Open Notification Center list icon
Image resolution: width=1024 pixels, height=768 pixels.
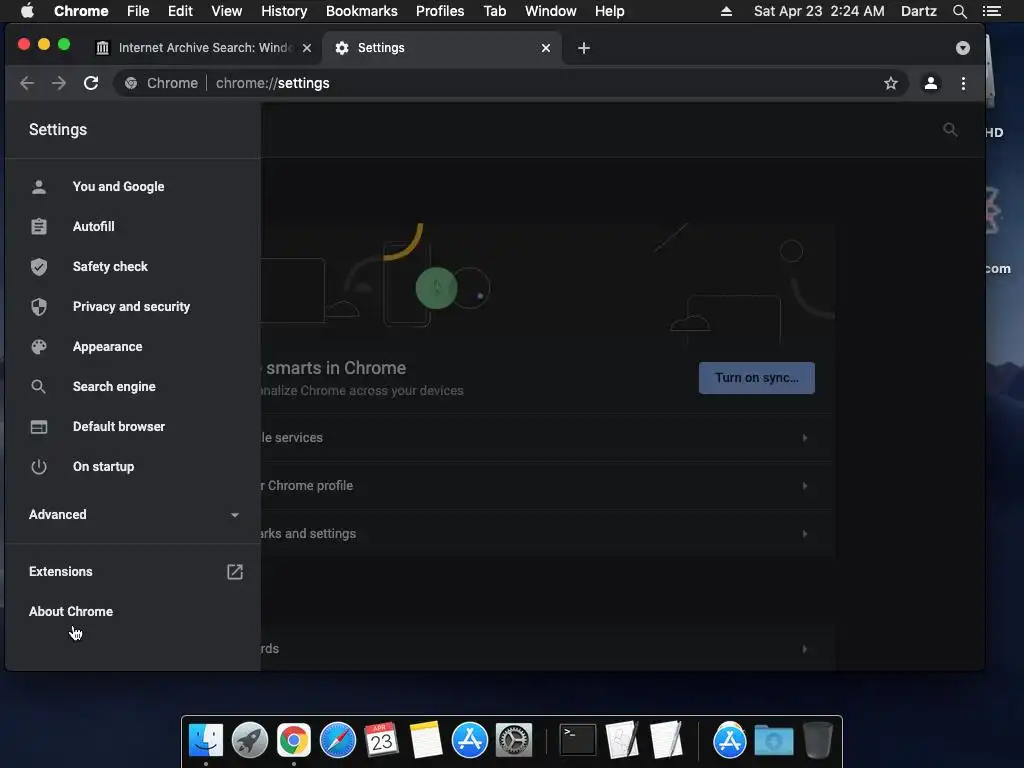pos(991,11)
